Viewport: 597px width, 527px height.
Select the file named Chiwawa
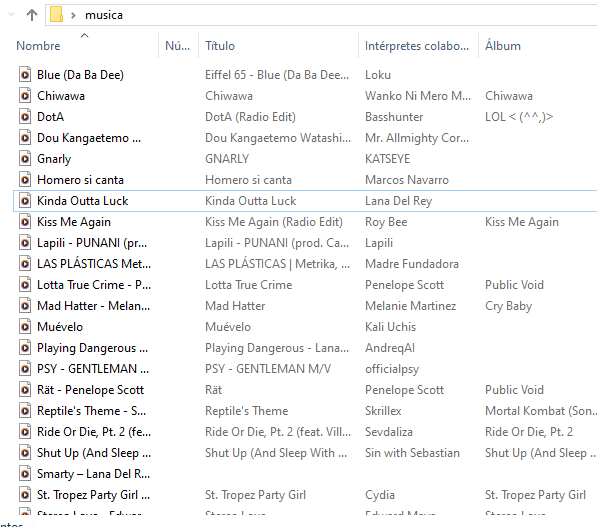click(x=61, y=96)
